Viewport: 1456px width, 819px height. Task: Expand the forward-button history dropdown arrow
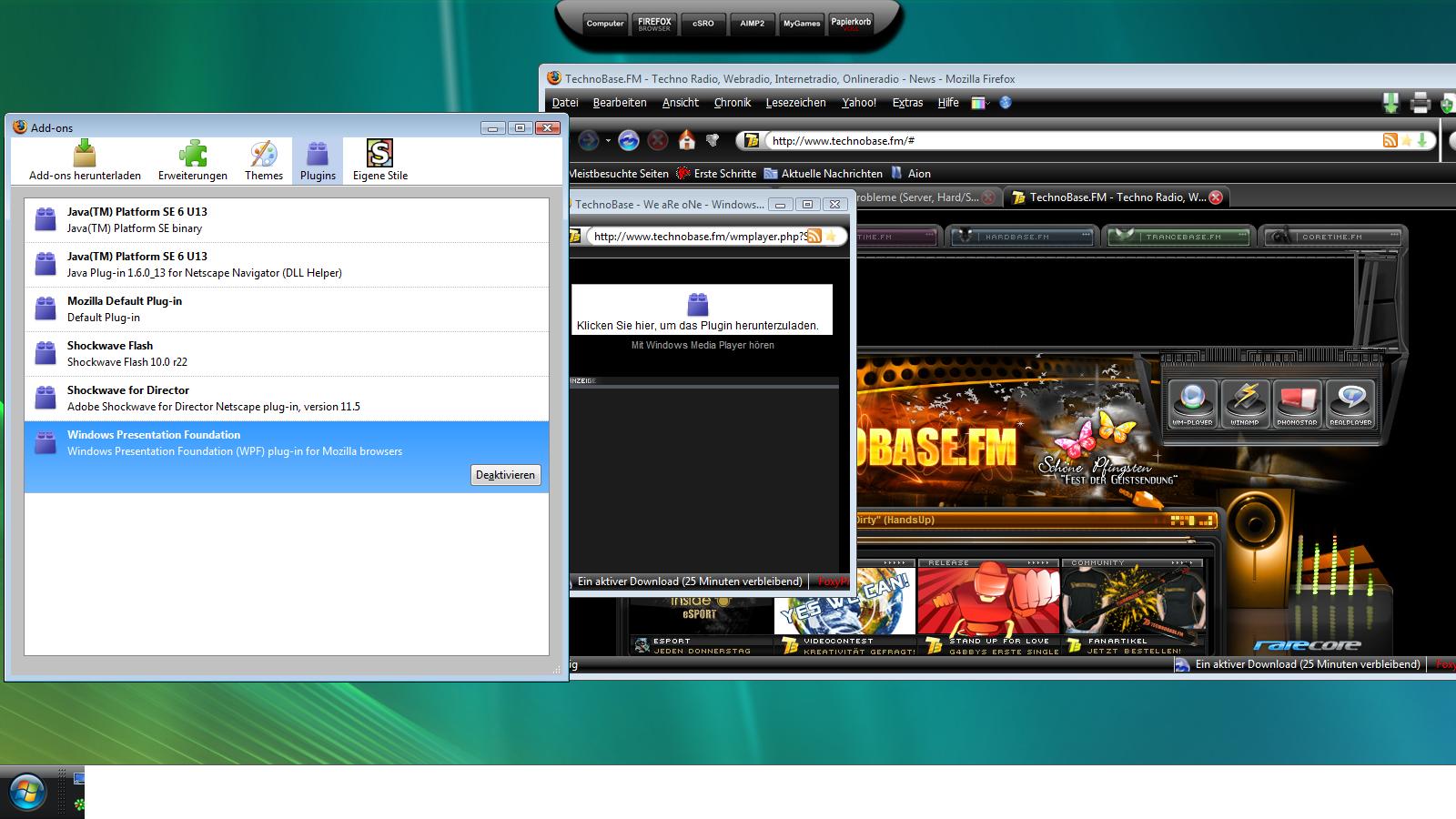pyautogui.click(x=608, y=141)
